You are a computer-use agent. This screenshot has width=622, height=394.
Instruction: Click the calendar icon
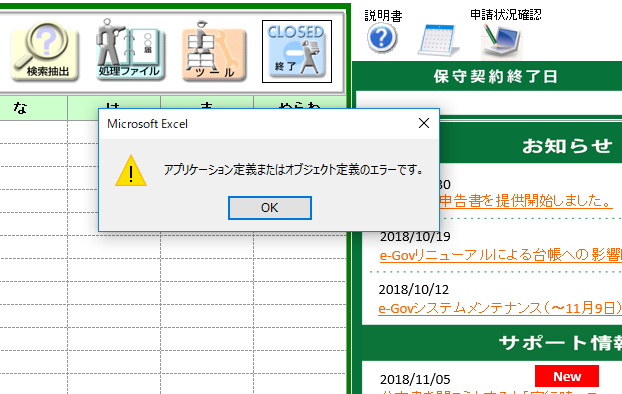click(439, 40)
